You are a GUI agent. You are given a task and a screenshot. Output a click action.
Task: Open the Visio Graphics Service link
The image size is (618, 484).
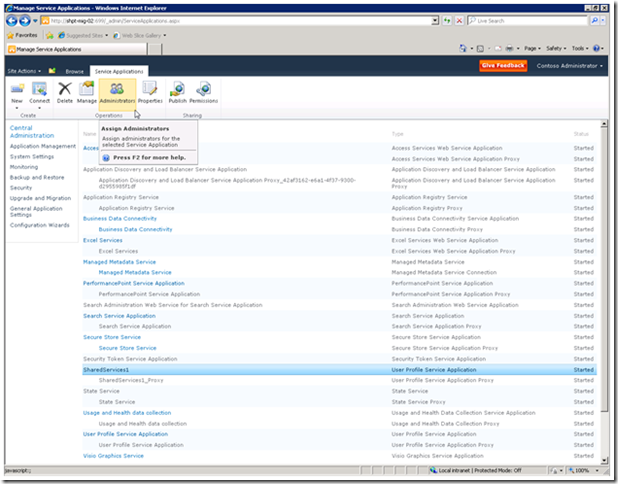113,456
